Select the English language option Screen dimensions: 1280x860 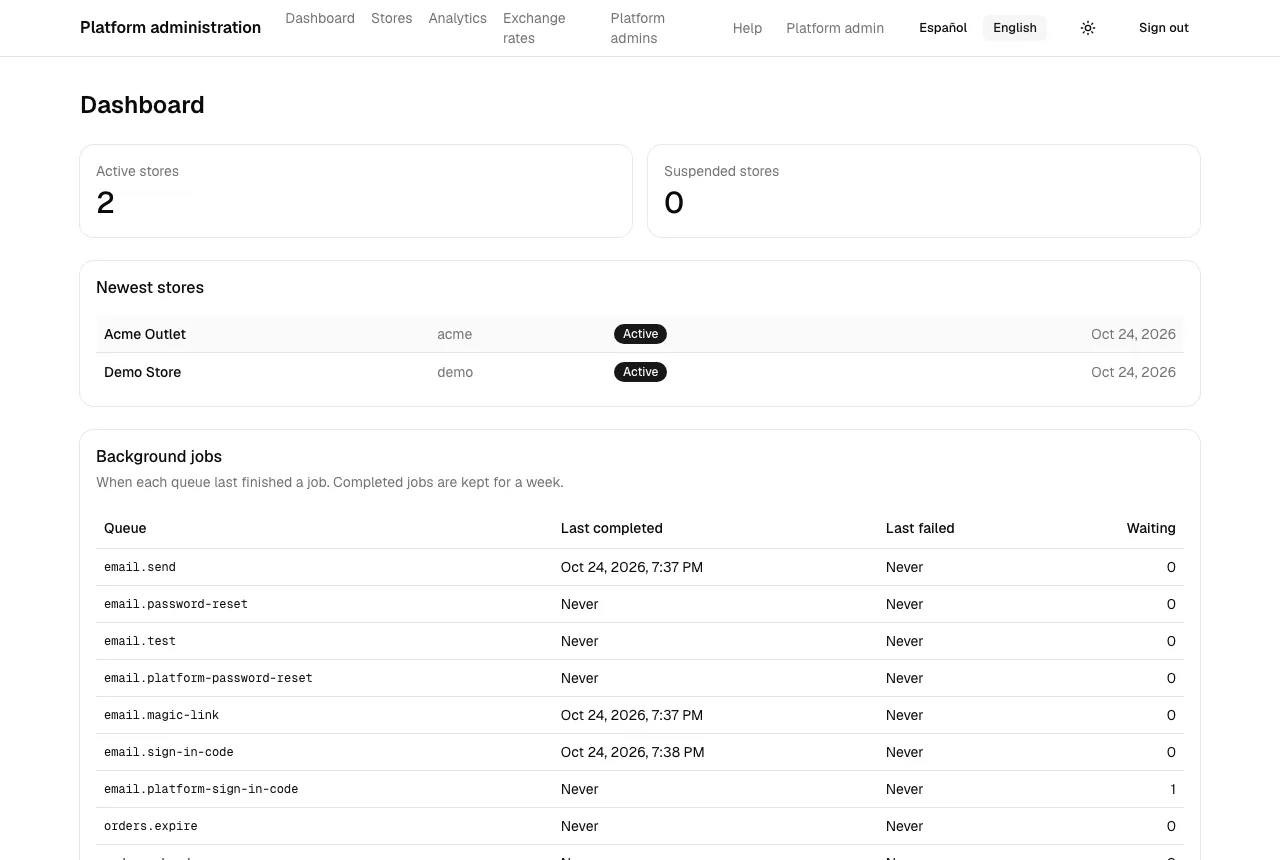[1015, 28]
